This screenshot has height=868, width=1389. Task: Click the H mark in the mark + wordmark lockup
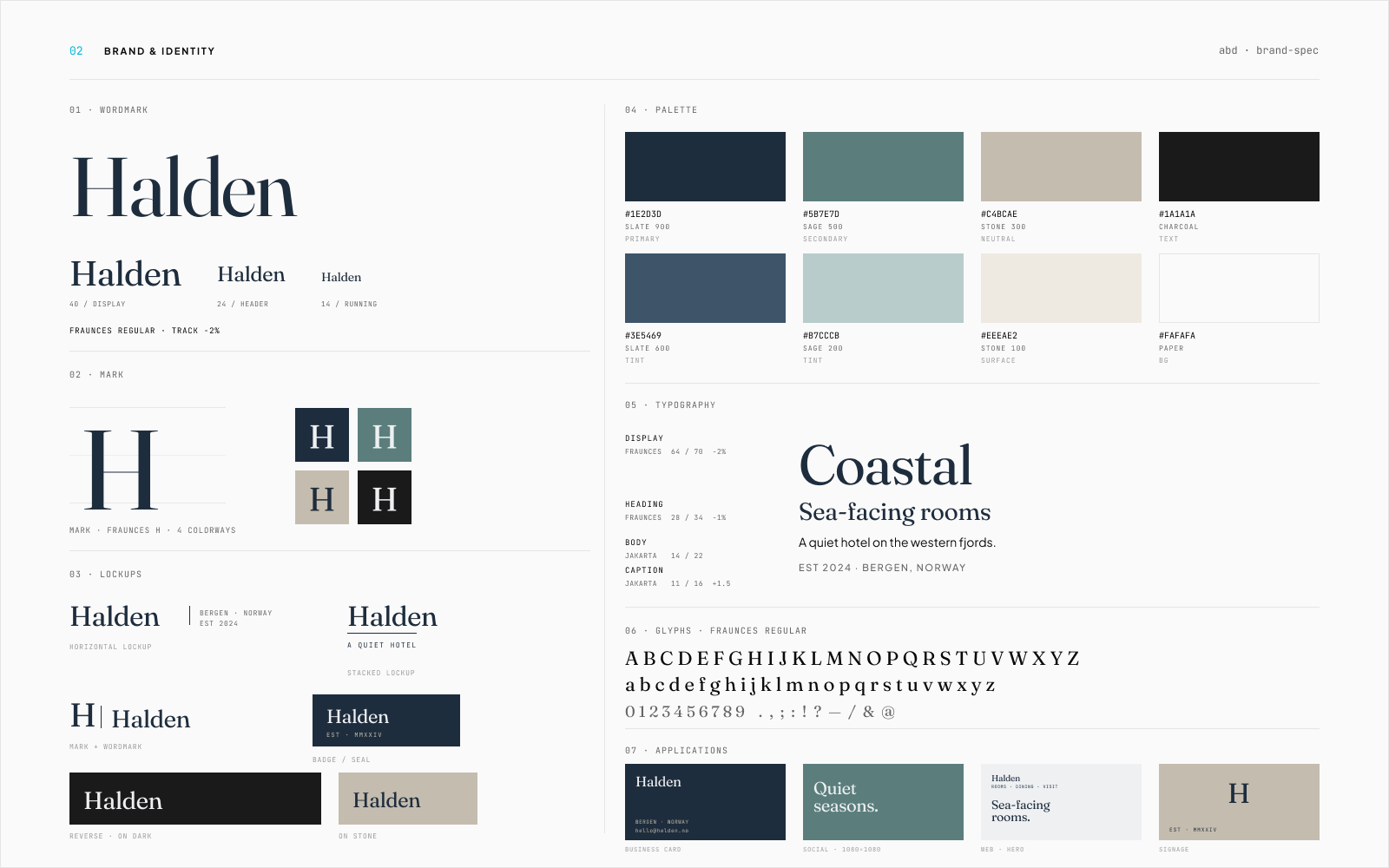[82, 716]
